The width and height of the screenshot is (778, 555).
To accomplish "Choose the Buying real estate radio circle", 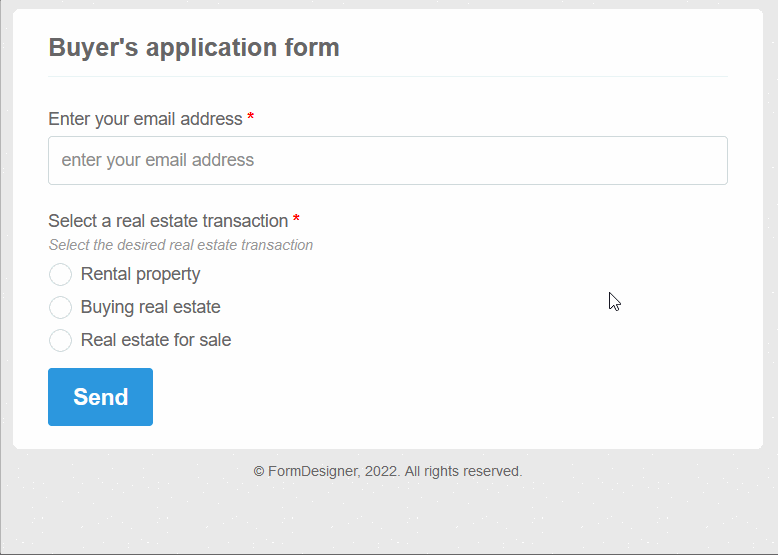I will [x=60, y=307].
